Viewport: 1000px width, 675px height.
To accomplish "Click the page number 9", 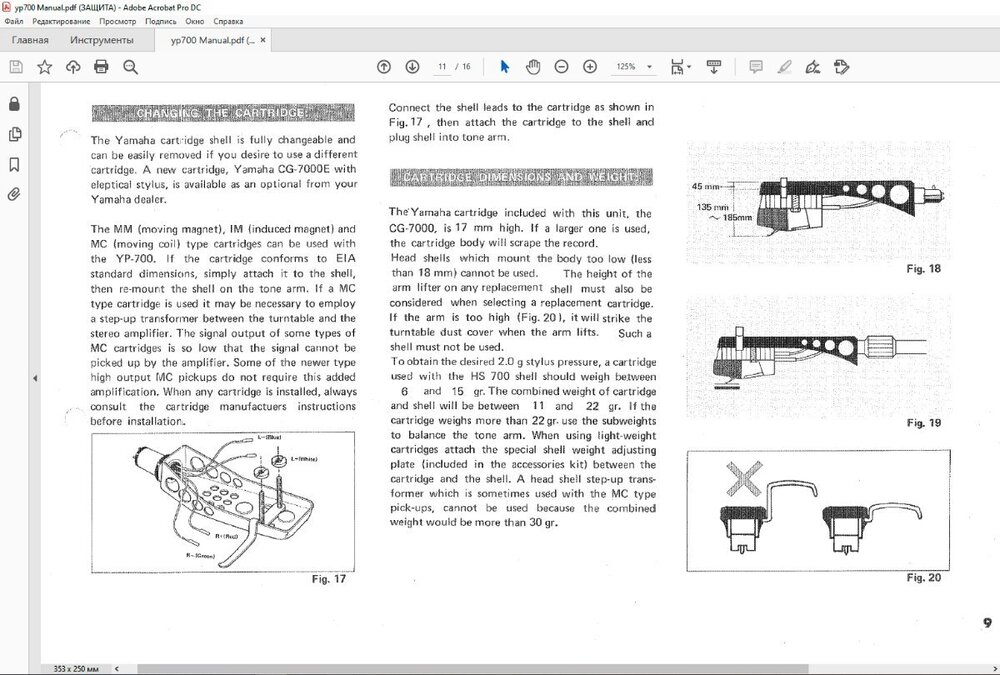I will pos(987,623).
